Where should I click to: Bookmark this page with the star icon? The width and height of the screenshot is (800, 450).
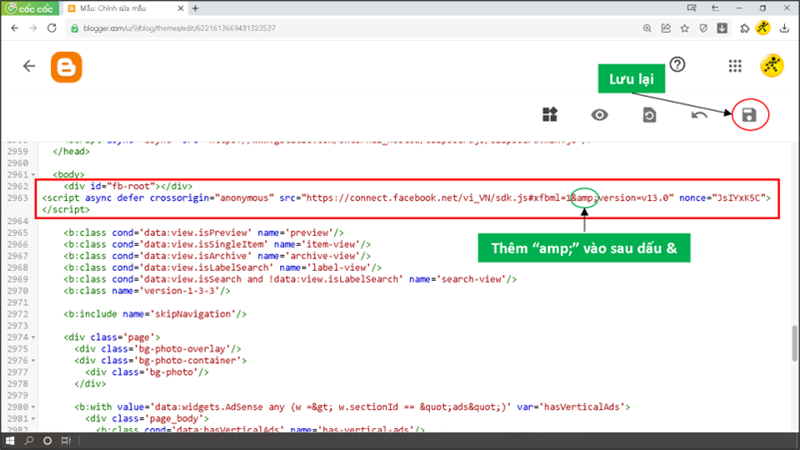click(x=685, y=28)
